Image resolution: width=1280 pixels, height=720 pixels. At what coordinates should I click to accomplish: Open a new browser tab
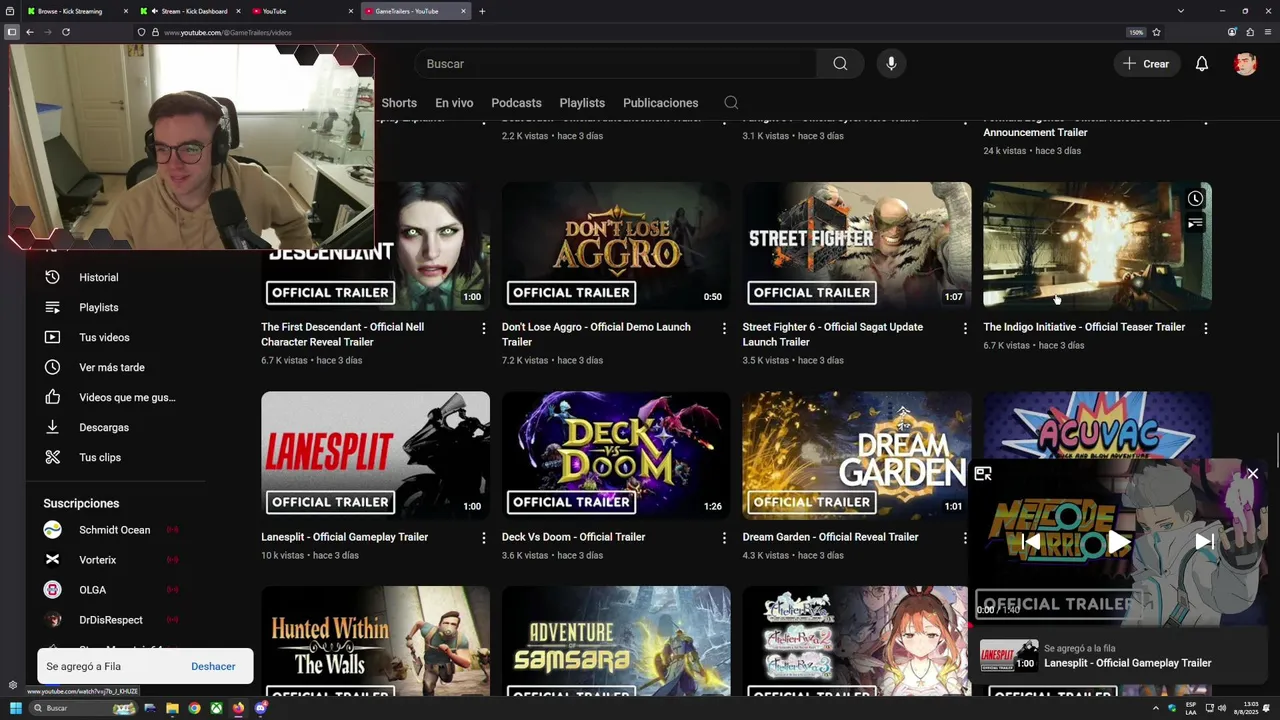point(482,11)
